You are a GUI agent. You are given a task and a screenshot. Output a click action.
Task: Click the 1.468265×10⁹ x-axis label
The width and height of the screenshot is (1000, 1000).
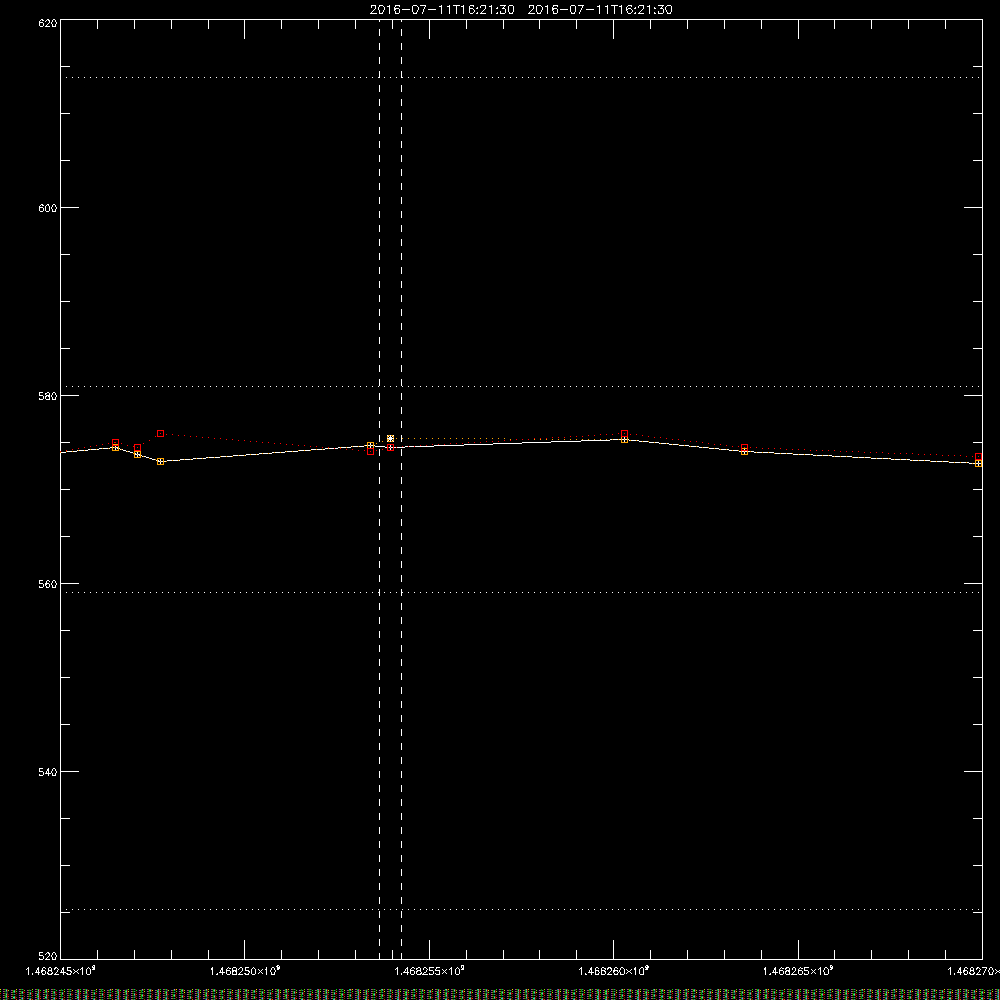point(798,971)
